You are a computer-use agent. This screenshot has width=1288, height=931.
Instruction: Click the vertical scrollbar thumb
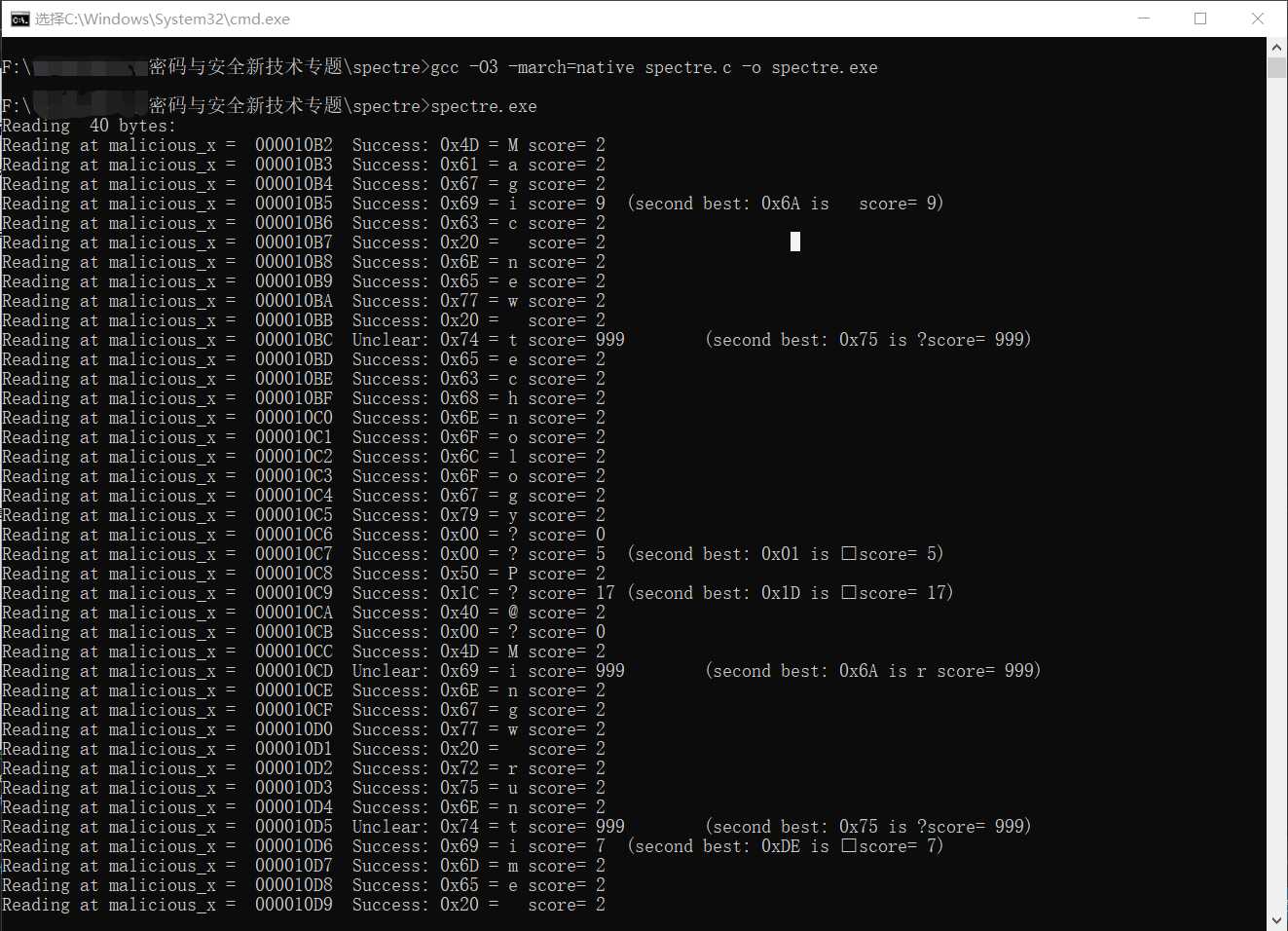pyautogui.click(x=1276, y=67)
